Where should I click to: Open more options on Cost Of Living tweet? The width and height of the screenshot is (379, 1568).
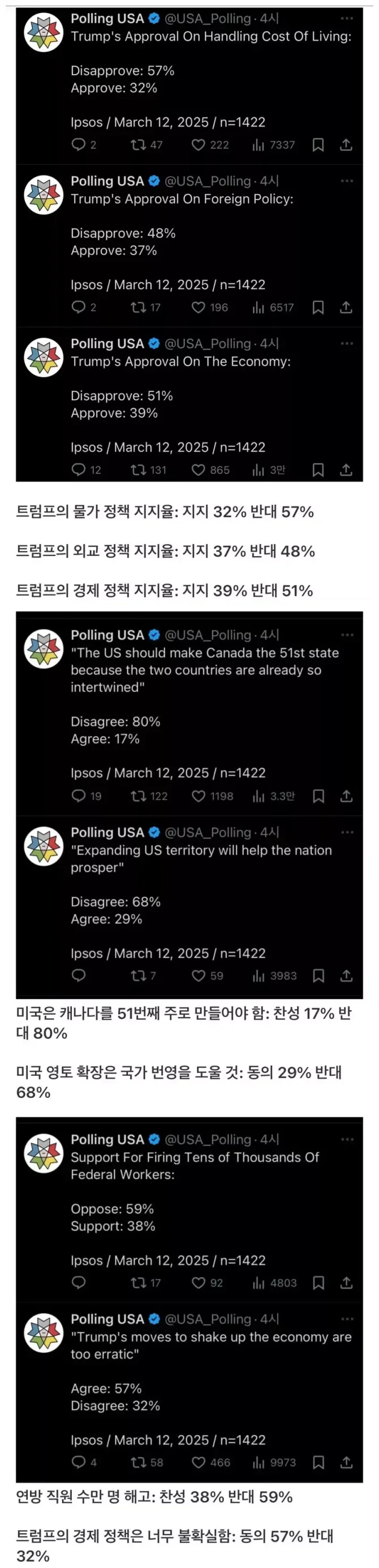coord(347,18)
